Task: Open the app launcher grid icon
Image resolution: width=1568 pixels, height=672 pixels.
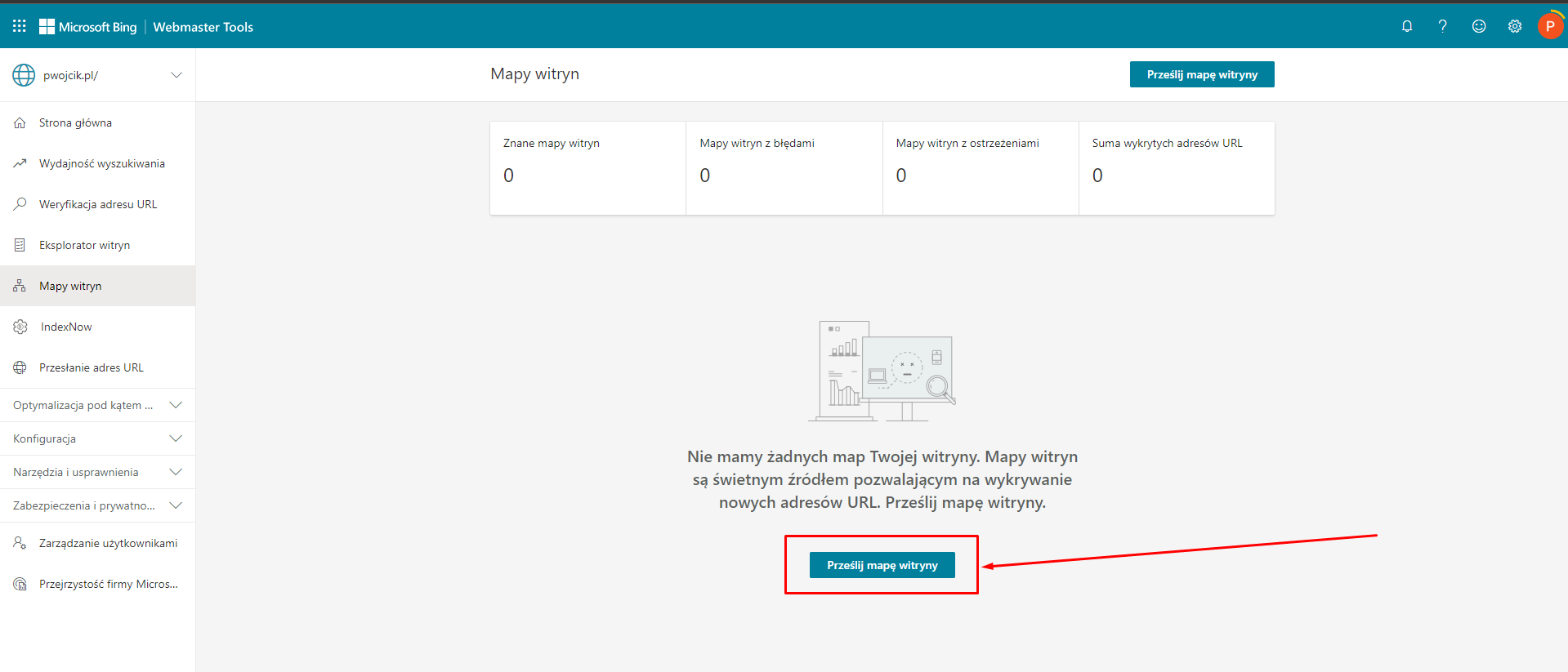Action: [x=20, y=26]
